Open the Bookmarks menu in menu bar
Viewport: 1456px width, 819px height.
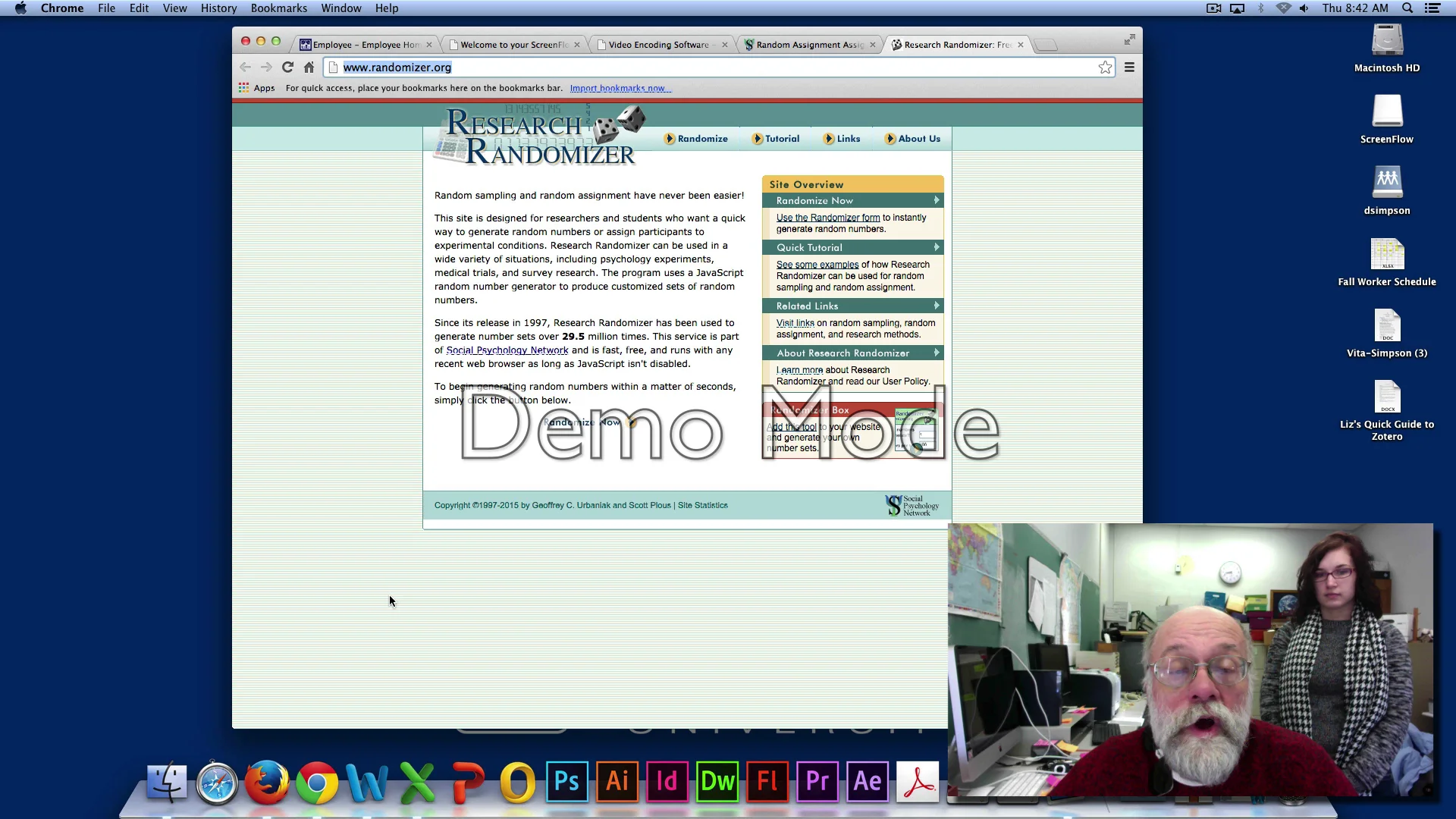pos(279,8)
